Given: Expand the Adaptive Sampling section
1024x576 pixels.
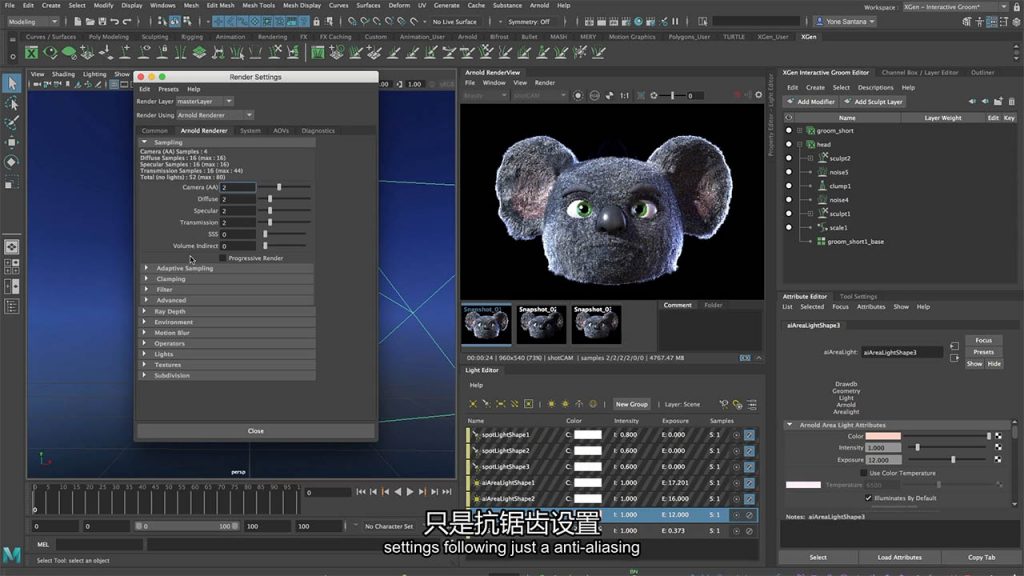Looking at the screenshot, I should pyautogui.click(x=146, y=268).
